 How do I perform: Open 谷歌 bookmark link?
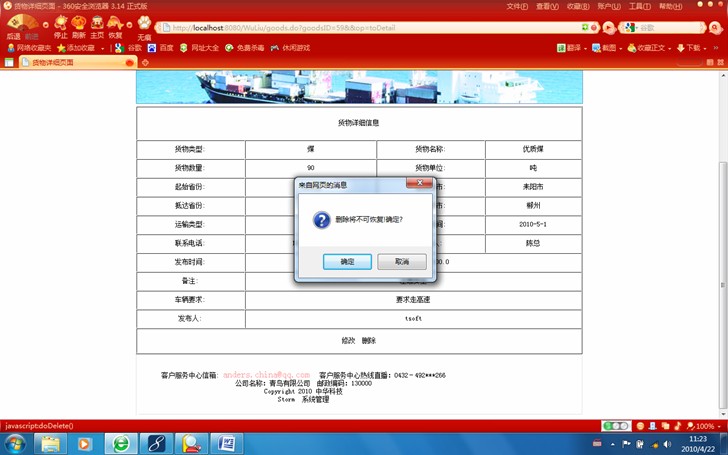pos(129,48)
